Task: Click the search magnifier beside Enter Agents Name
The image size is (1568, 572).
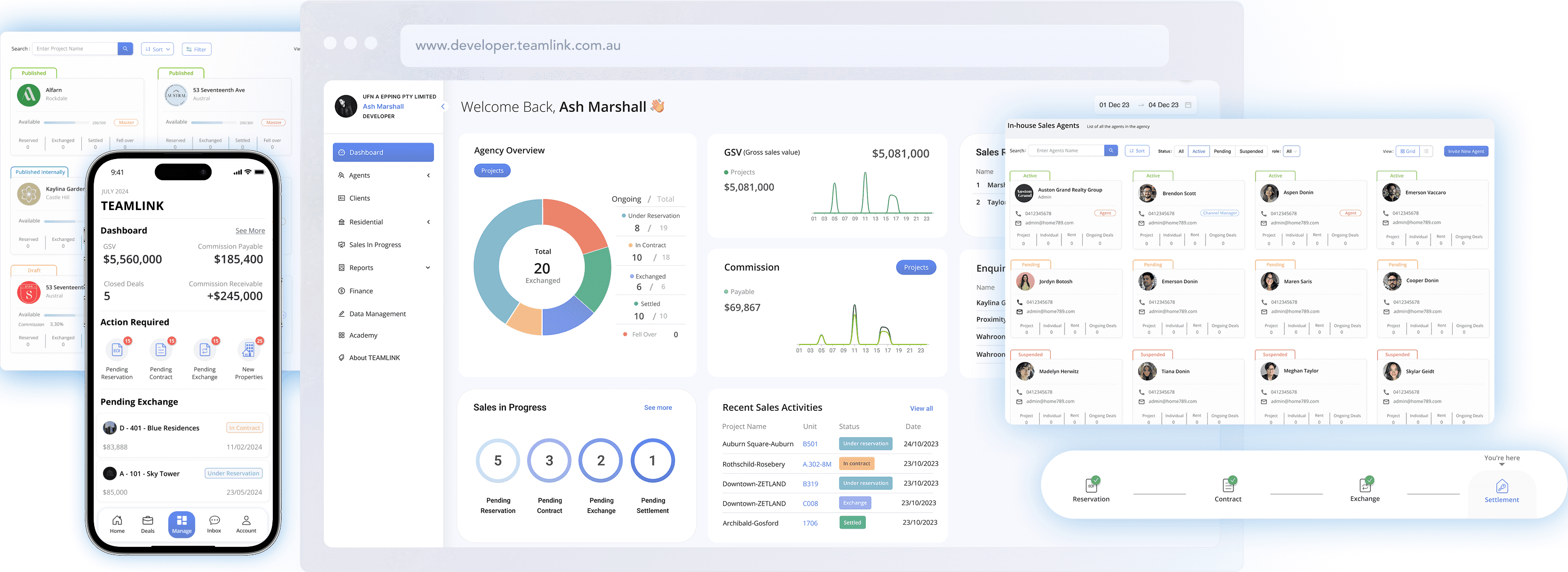Action: click(x=1111, y=151)
